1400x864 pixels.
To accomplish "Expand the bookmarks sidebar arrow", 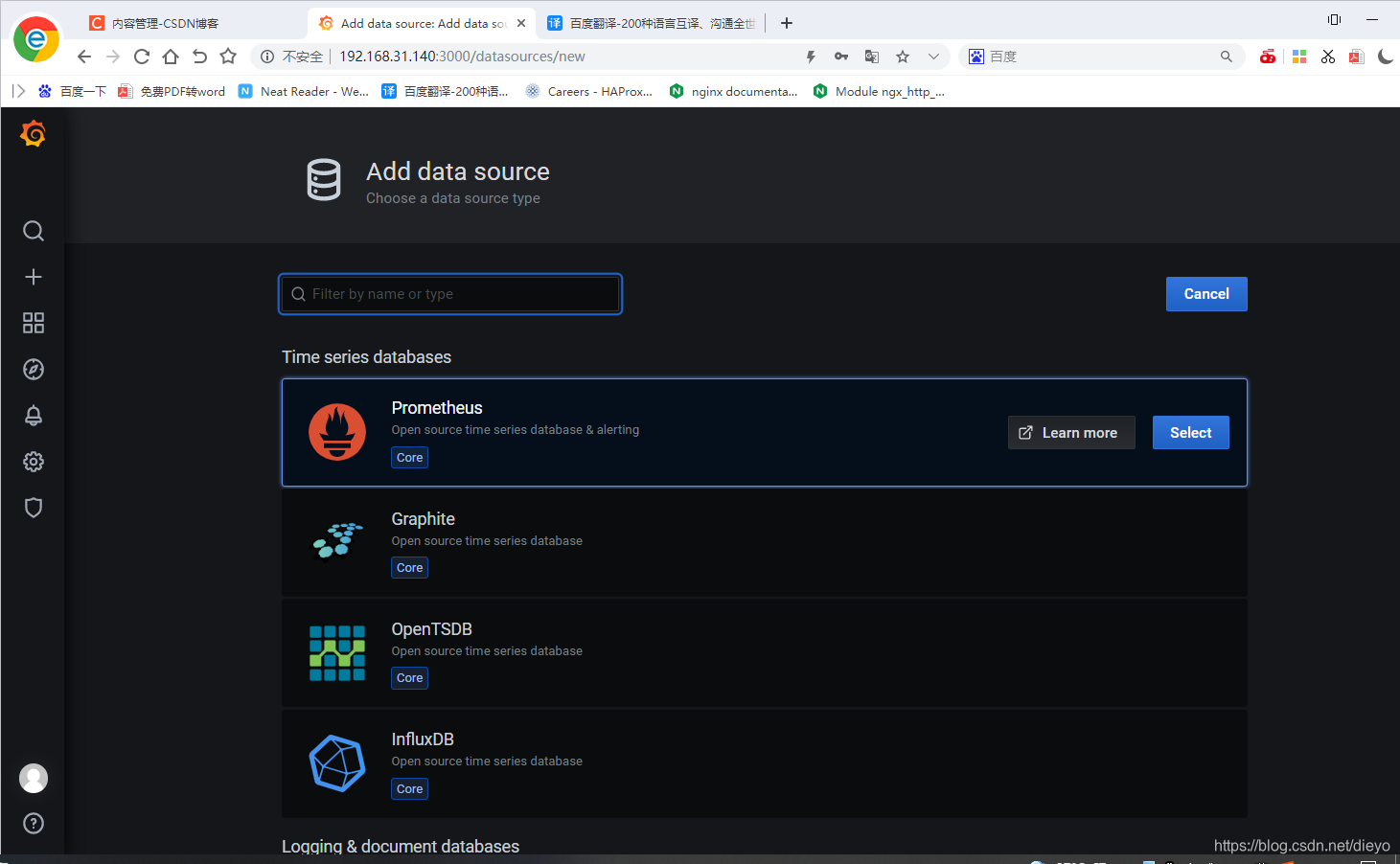I will [18, 91].
